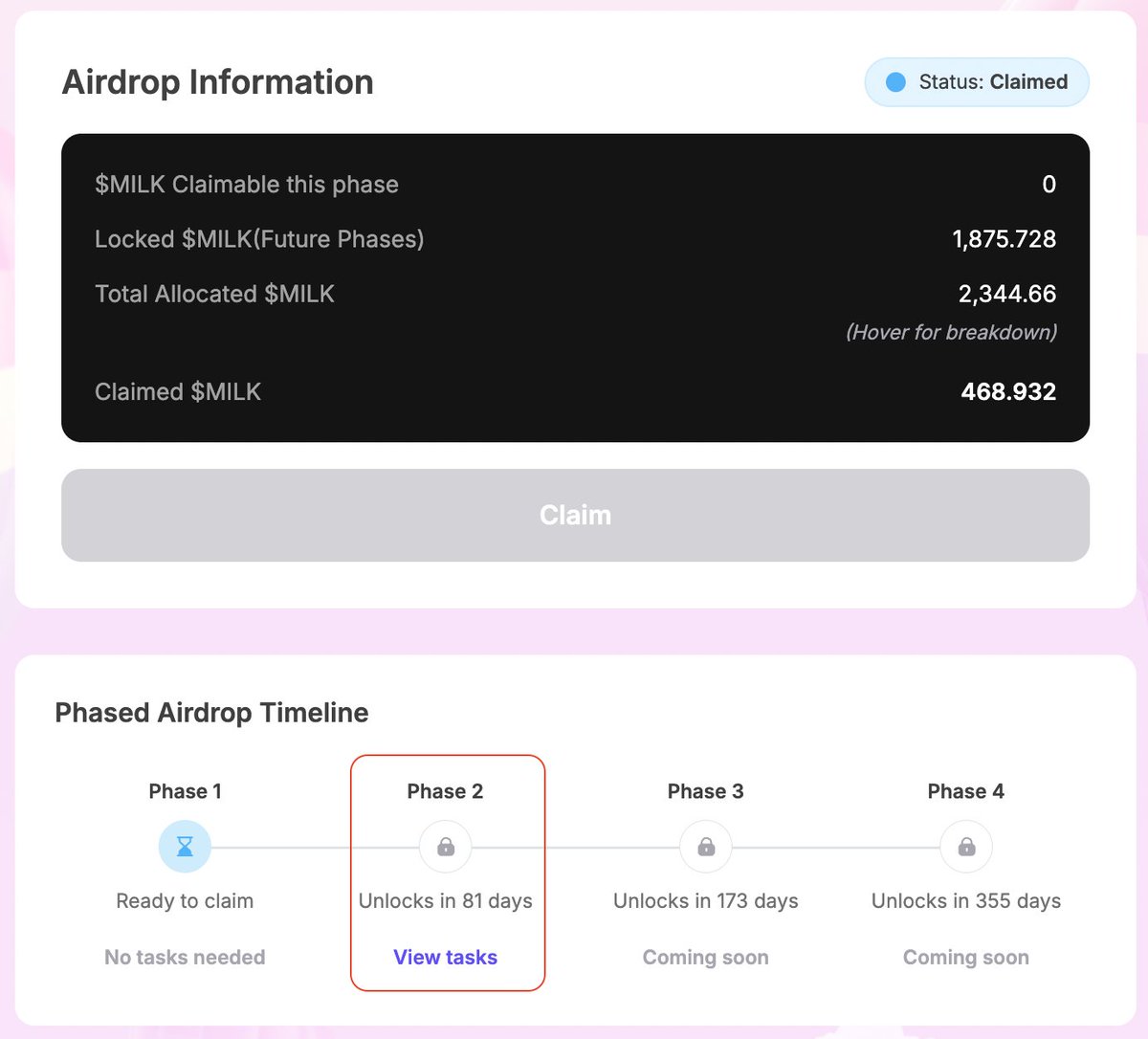Click the Phase 3 lock icon

click(706, 847)
